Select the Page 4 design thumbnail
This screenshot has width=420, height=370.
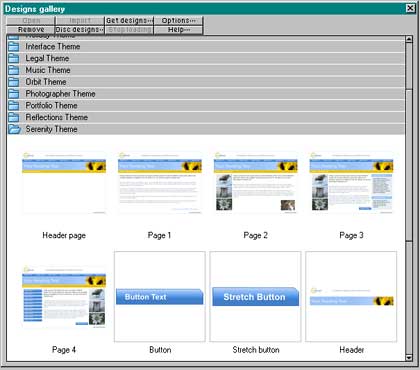[x=64, y=297]
